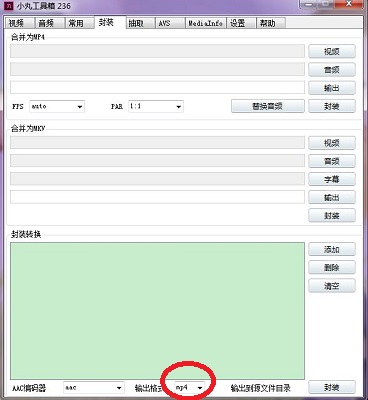Click the 输出 button in 合并为MP4
Viewport: 368px width, 400px height.
pos(332,88)
